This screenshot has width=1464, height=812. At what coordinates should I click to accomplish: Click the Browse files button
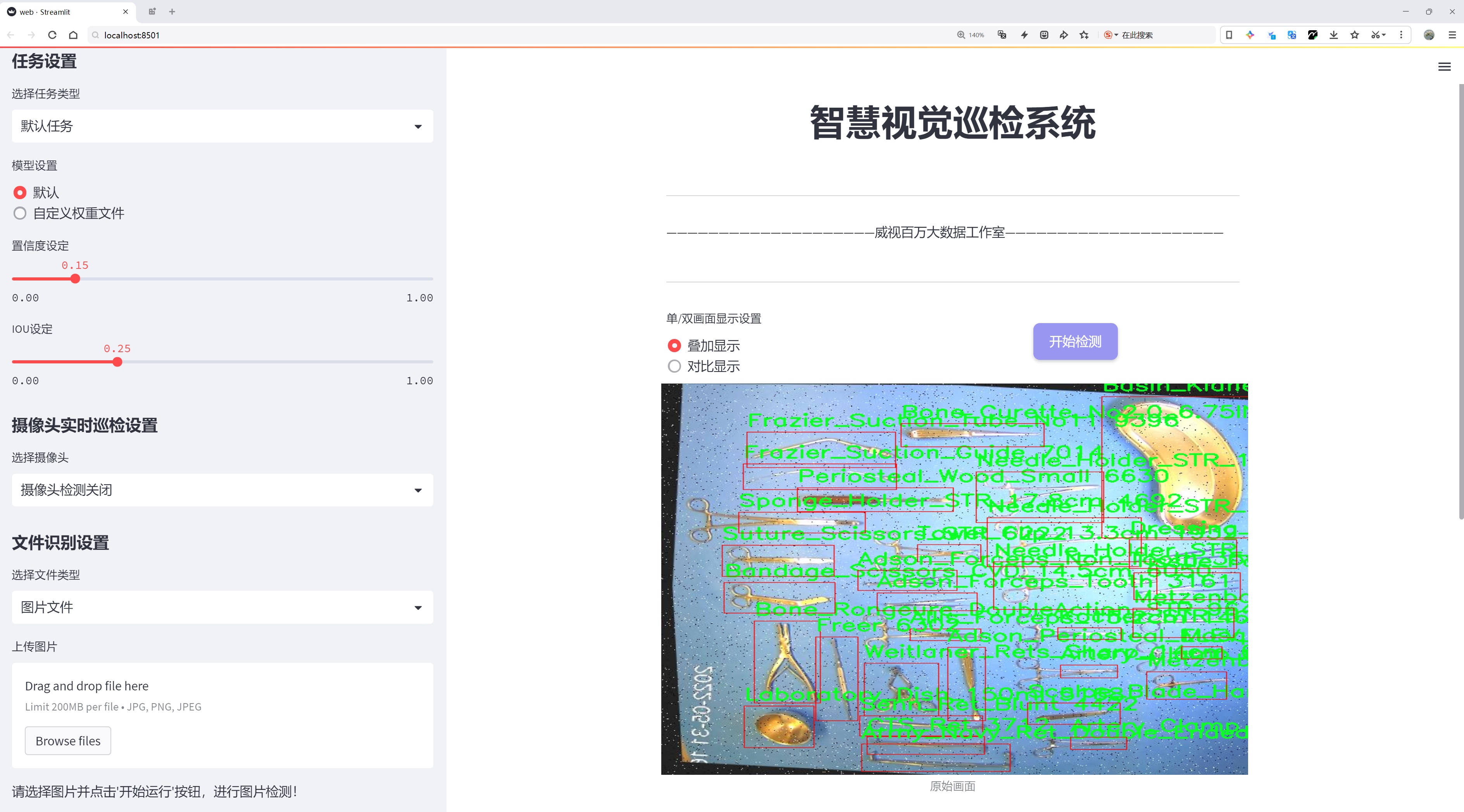67,741
